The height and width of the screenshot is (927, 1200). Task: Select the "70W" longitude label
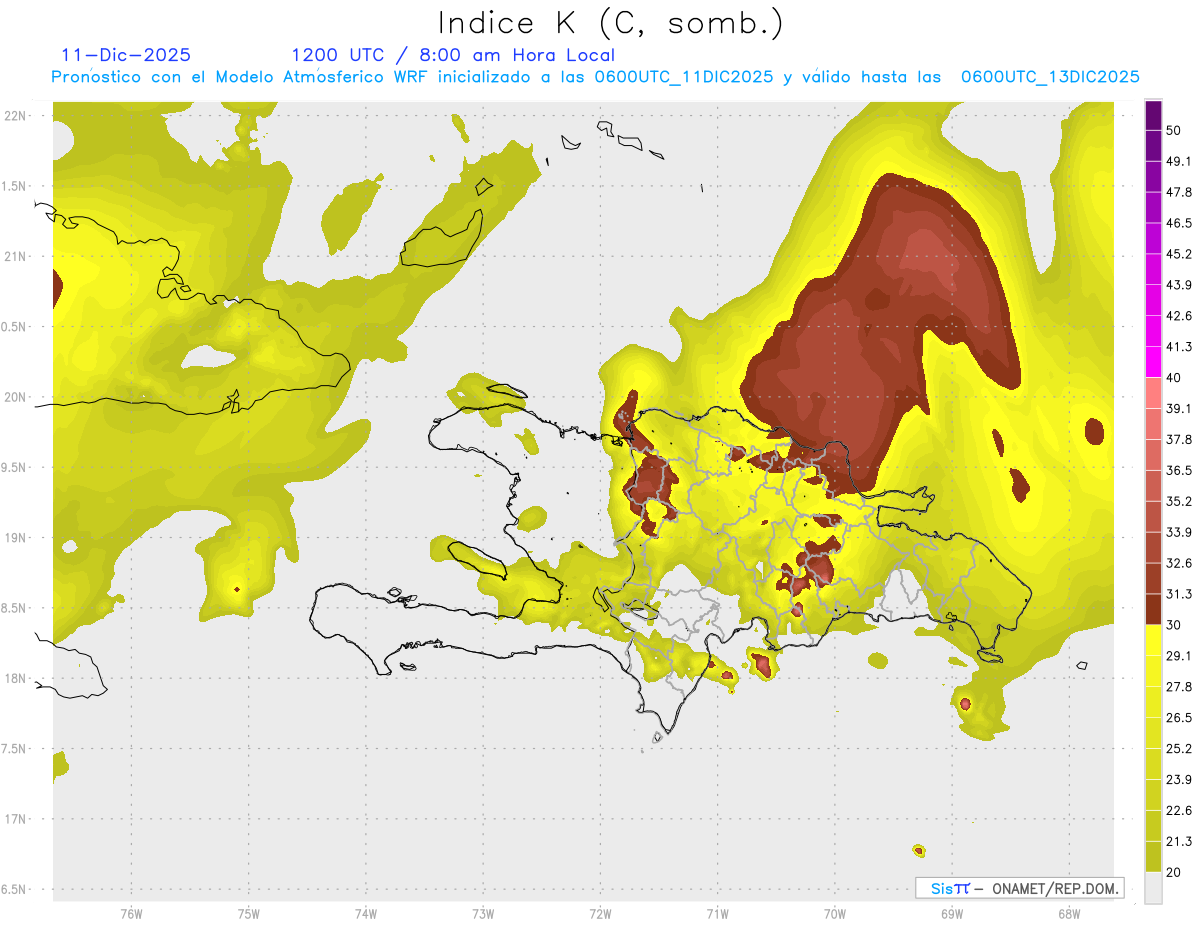835,914
